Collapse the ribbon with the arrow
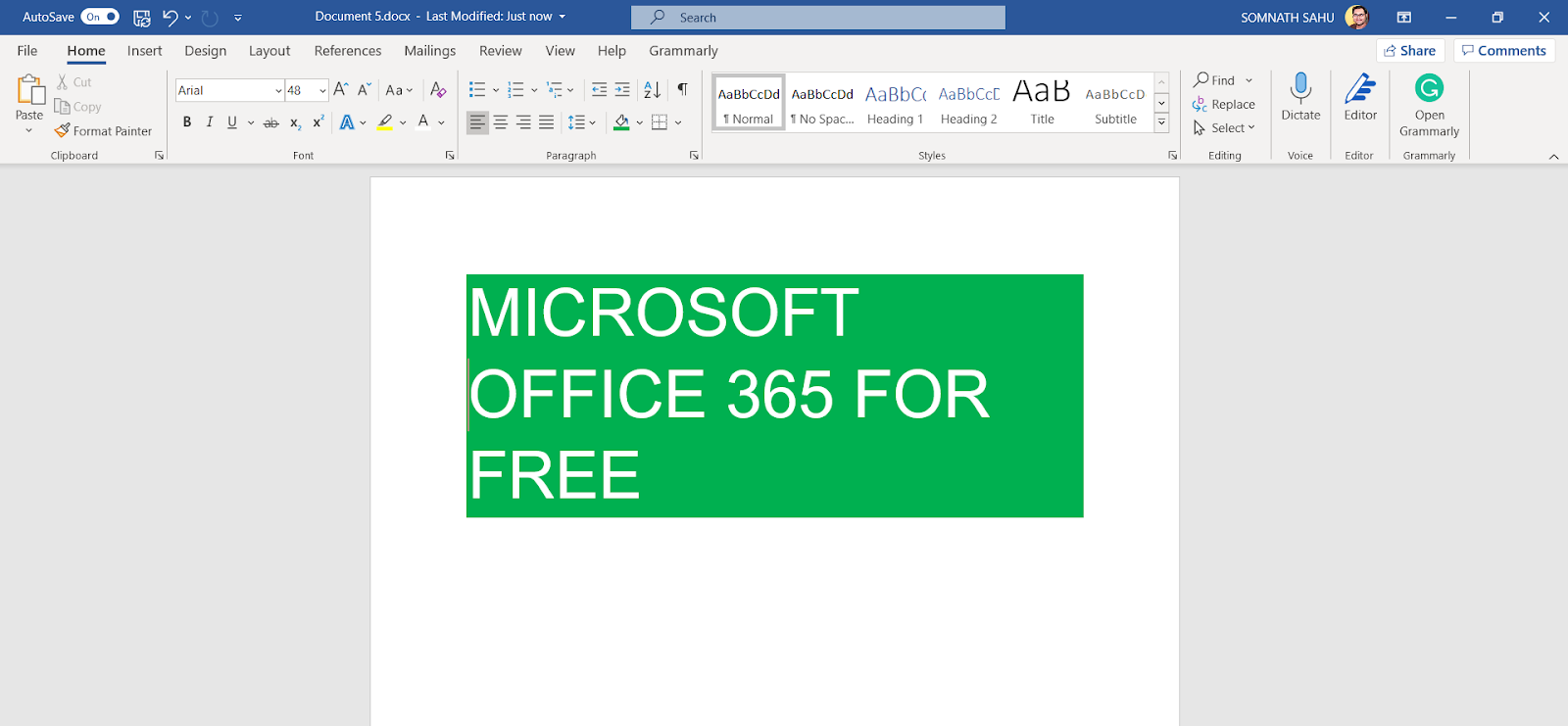1568x726 pixels. tap(1553, 157)
